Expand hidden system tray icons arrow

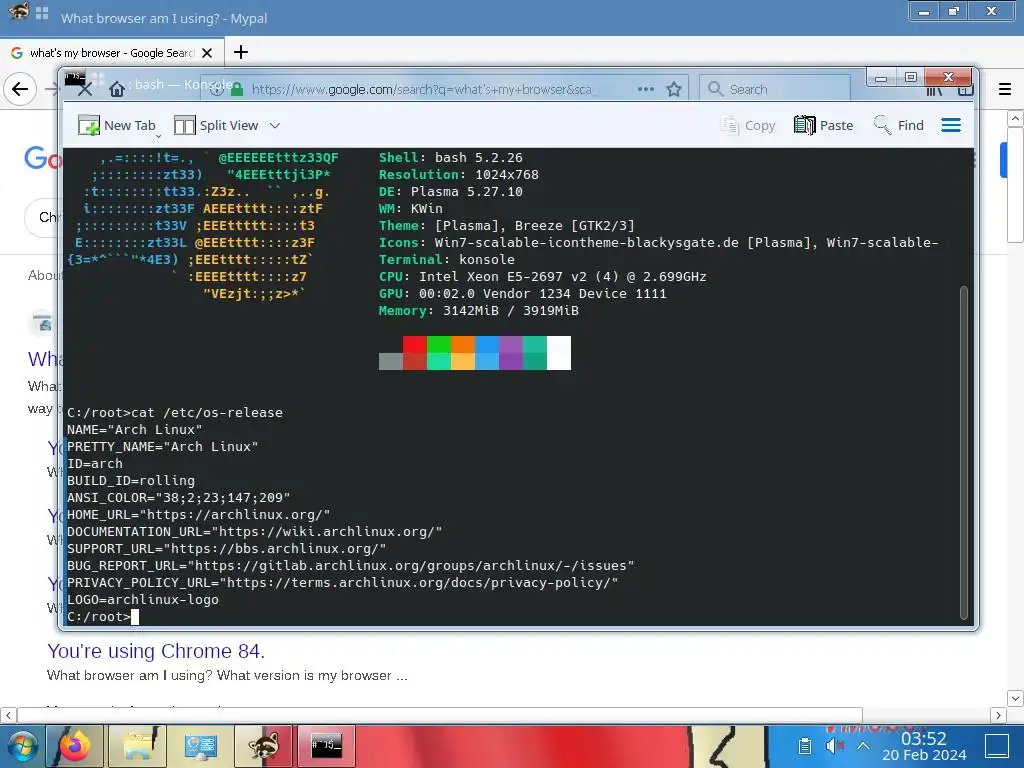tap(863, 746)
